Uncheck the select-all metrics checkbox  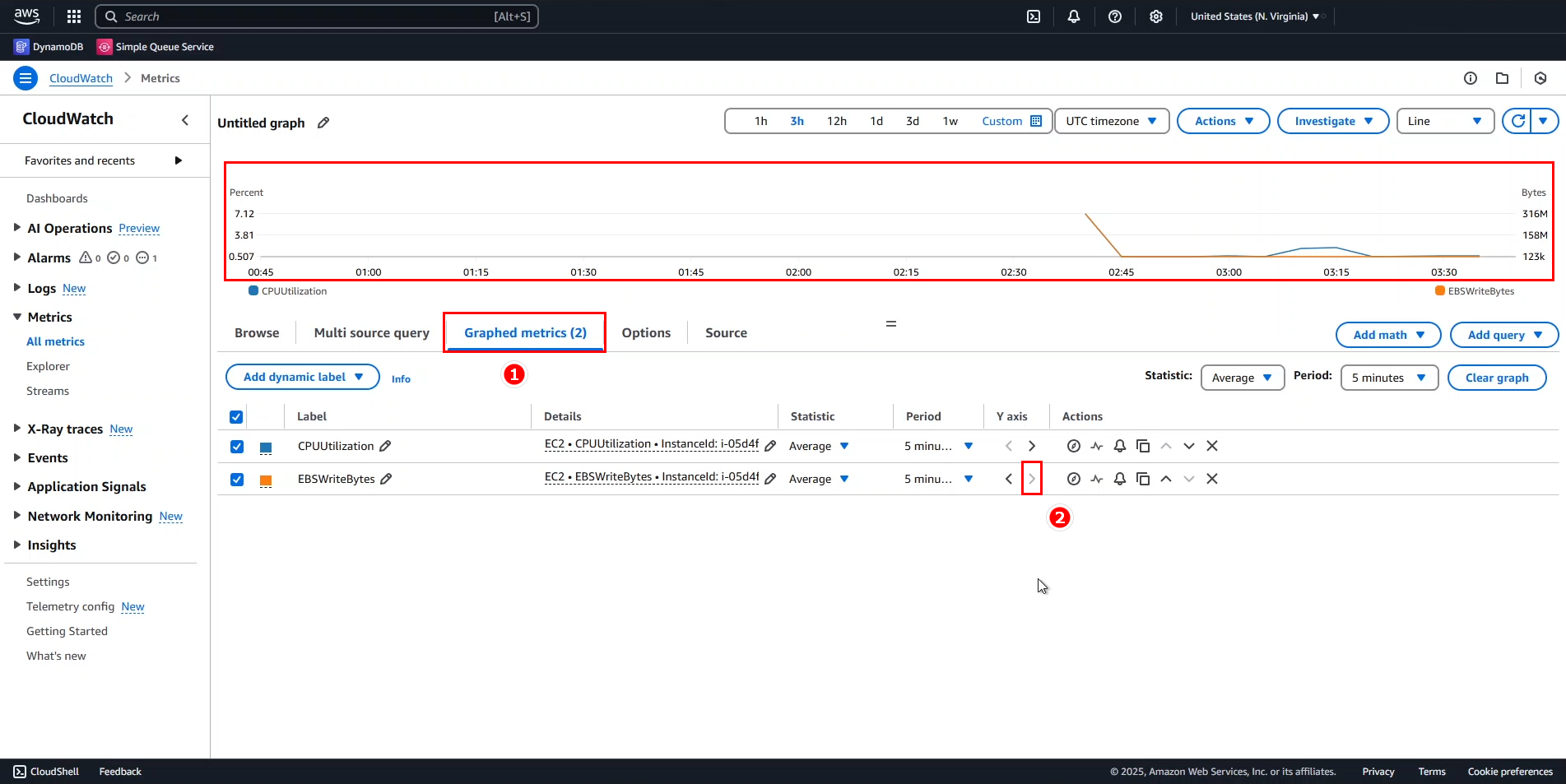point(236,416)
